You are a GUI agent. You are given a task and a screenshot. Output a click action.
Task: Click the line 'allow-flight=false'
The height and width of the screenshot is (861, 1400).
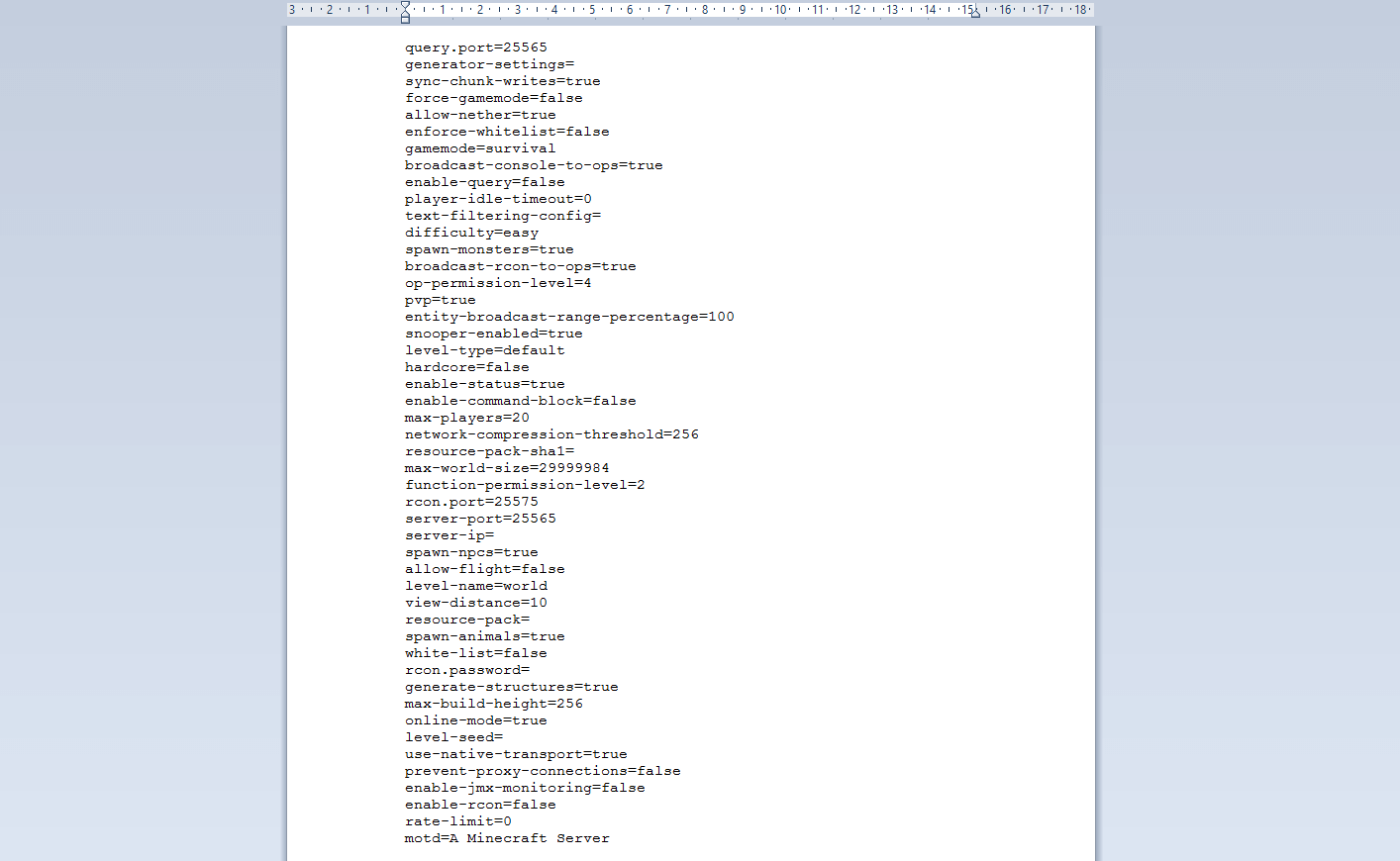485,569
